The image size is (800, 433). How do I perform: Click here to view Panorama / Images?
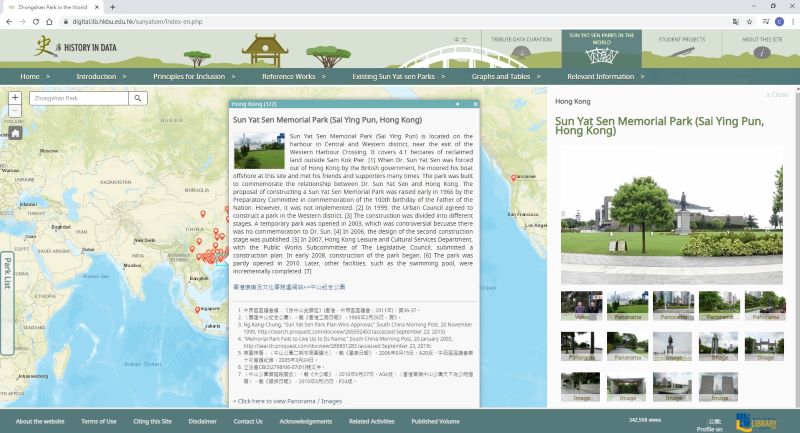tap(287, 401)
